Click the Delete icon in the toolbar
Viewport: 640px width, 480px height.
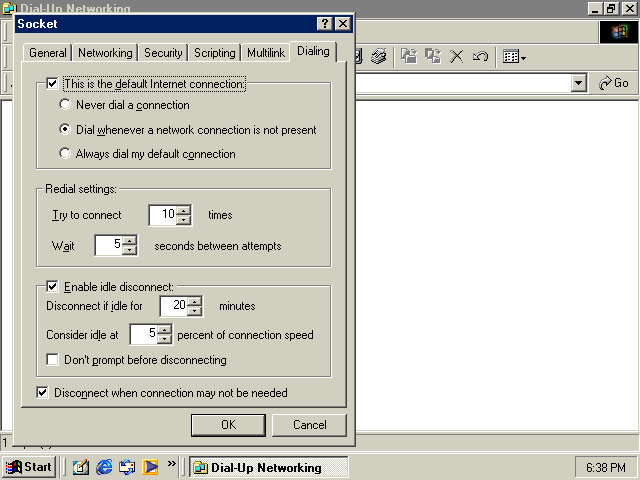tap(457, 57)
